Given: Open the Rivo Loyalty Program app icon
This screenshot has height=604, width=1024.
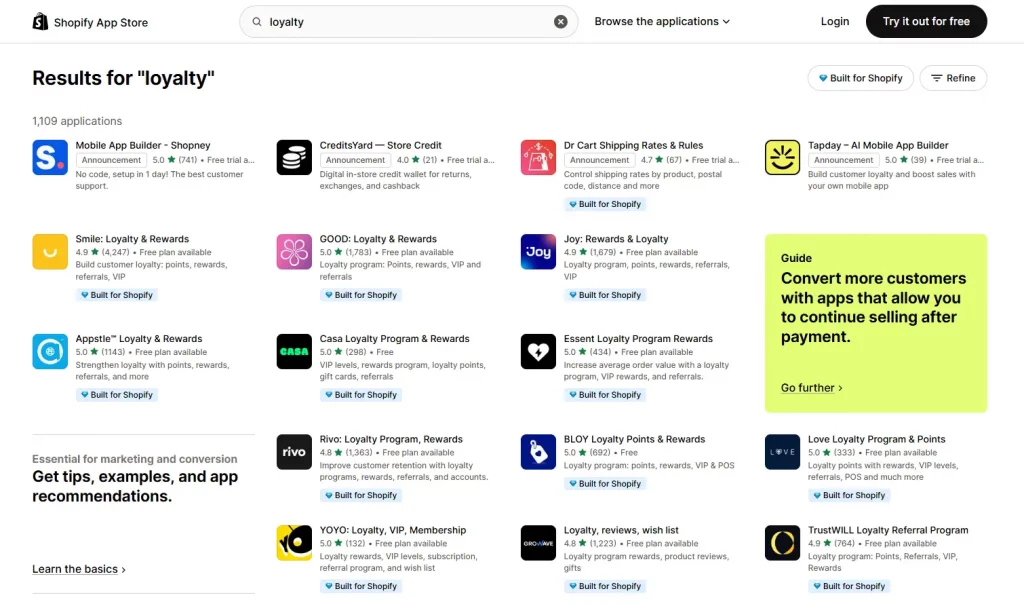Looking at the screenshot, I should [294, 452].
